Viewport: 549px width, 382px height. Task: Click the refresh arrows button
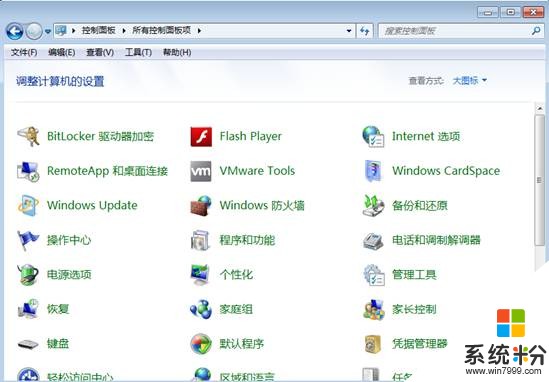[364, 31]
